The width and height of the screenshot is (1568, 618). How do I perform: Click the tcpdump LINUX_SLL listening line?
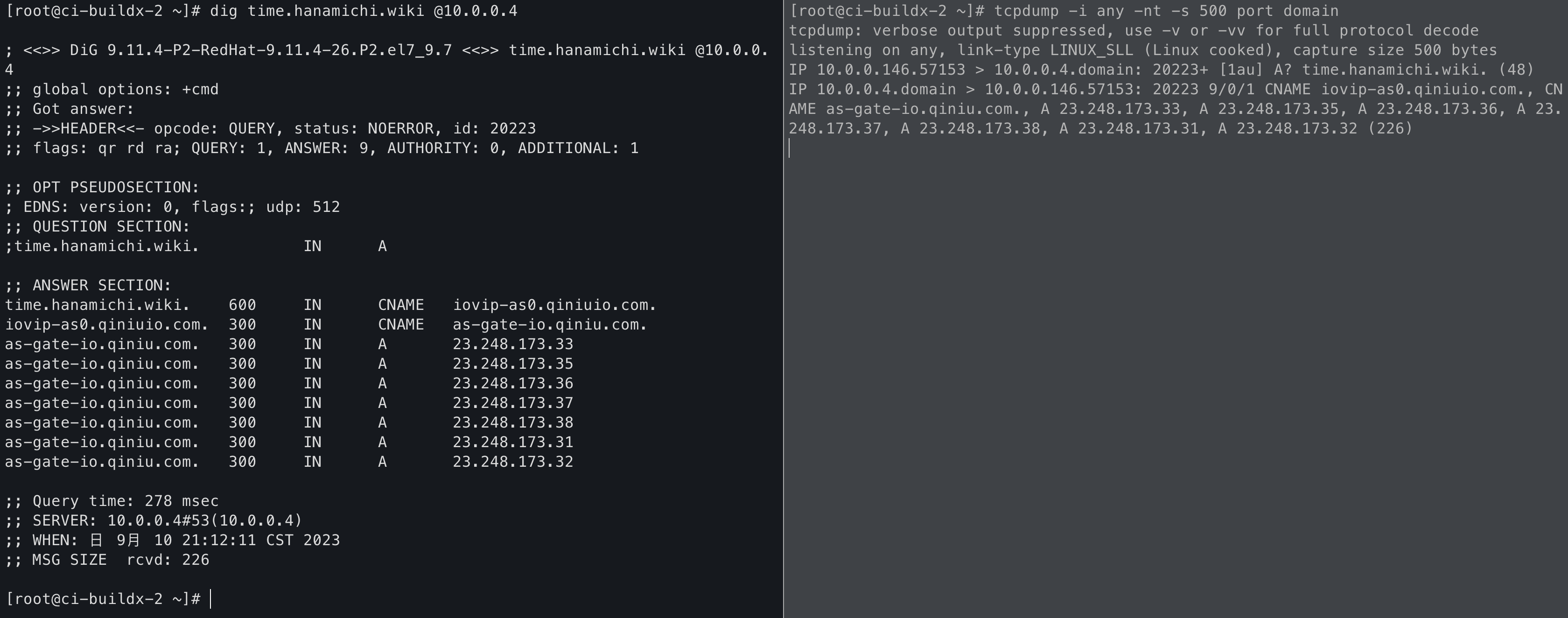point(1142,50)
